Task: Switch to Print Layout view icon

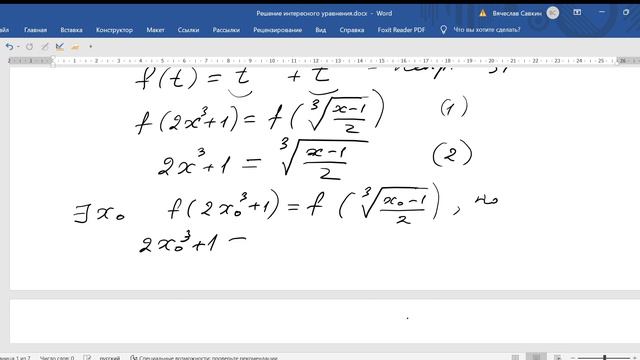Action: (x=536, y=357)
